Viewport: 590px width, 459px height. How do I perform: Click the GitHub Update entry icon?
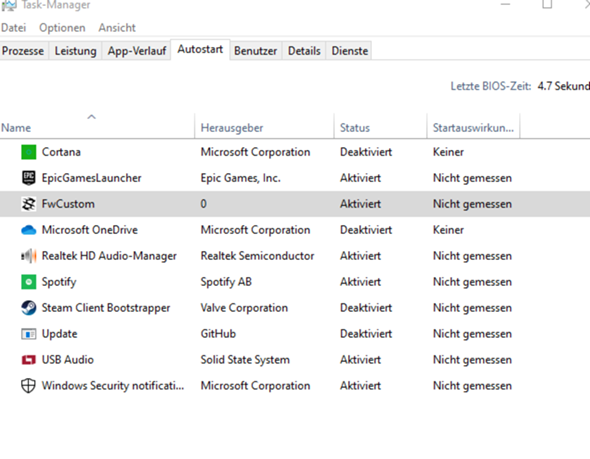click(x=29, y=334)
